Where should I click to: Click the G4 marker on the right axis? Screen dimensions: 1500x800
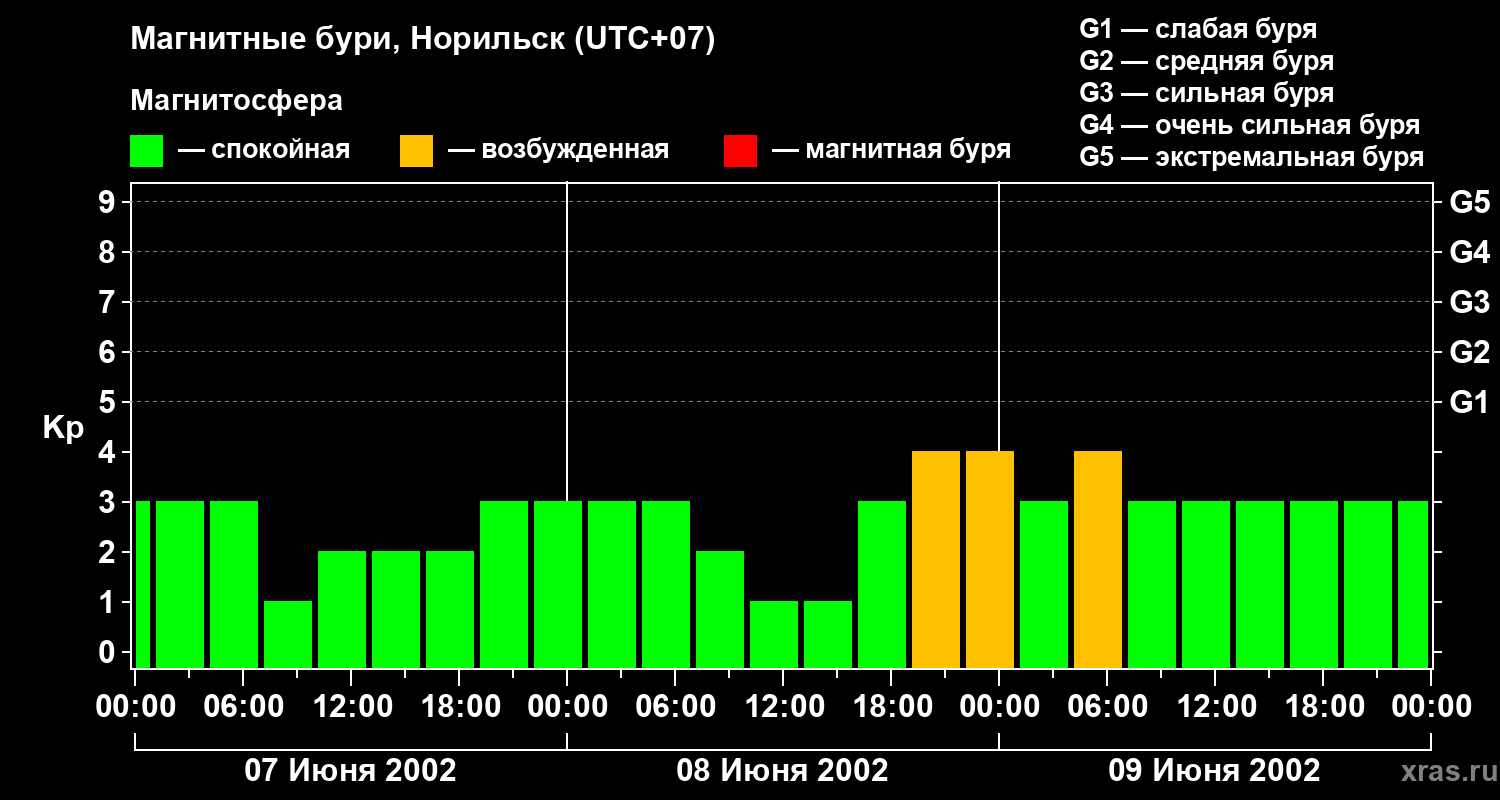[x=1469, y=252]
